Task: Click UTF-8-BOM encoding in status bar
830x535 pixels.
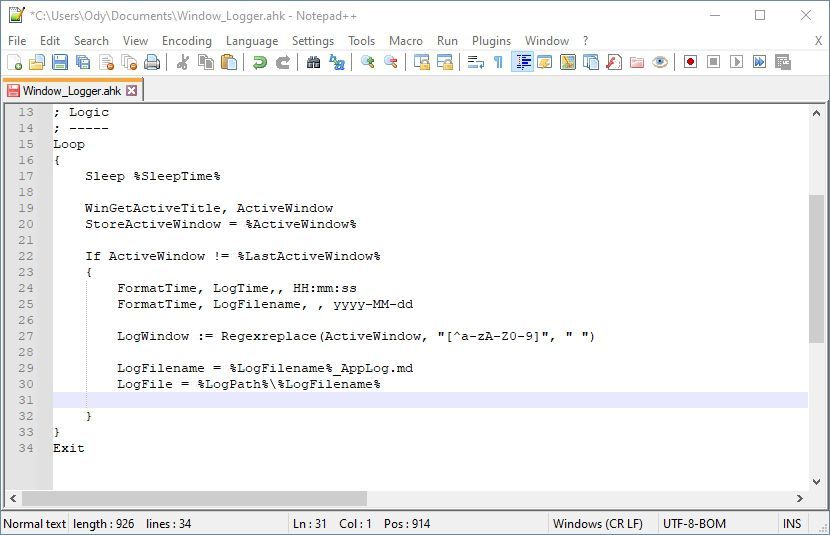Action: point(694,524)
